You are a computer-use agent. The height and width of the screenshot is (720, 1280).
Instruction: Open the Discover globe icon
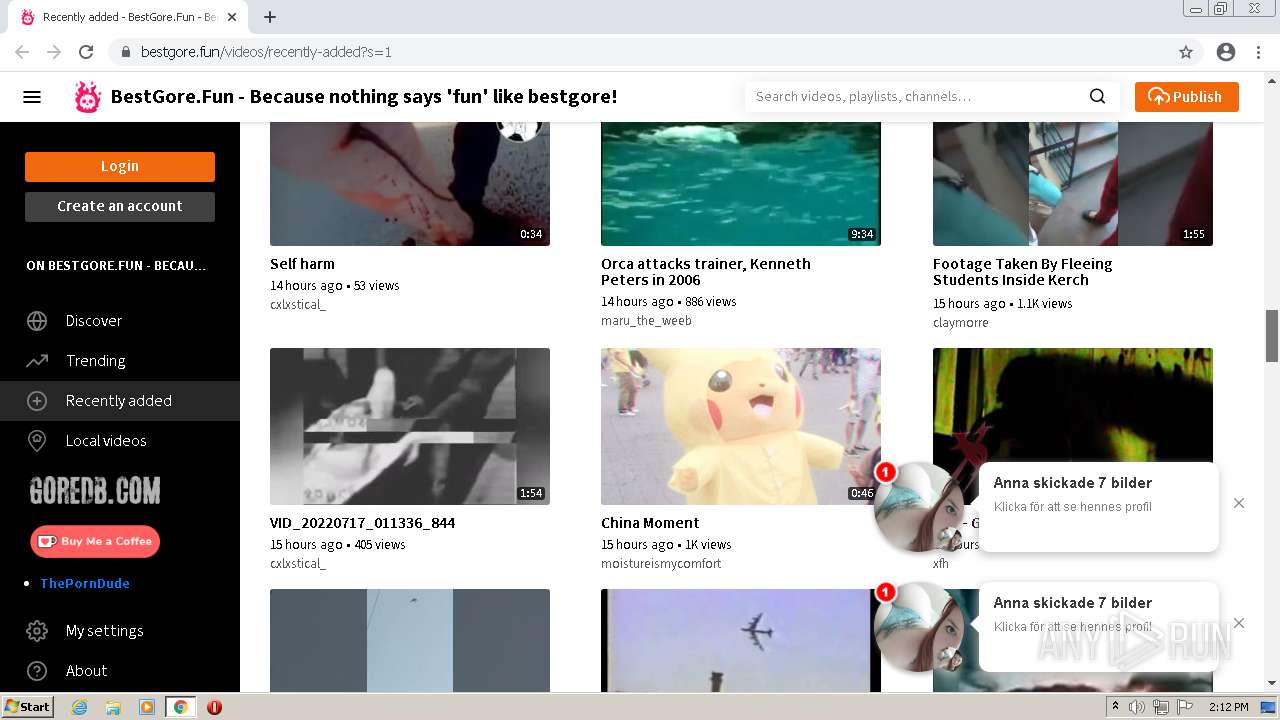(x=37, y=321)
